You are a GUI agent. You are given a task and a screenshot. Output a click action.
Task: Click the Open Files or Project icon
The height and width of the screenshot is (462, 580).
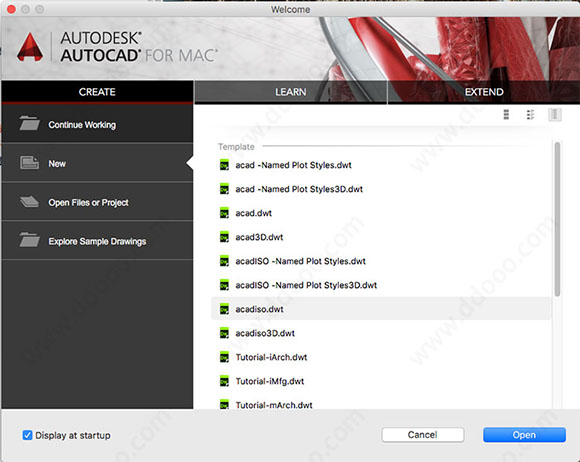coord(29,202)
